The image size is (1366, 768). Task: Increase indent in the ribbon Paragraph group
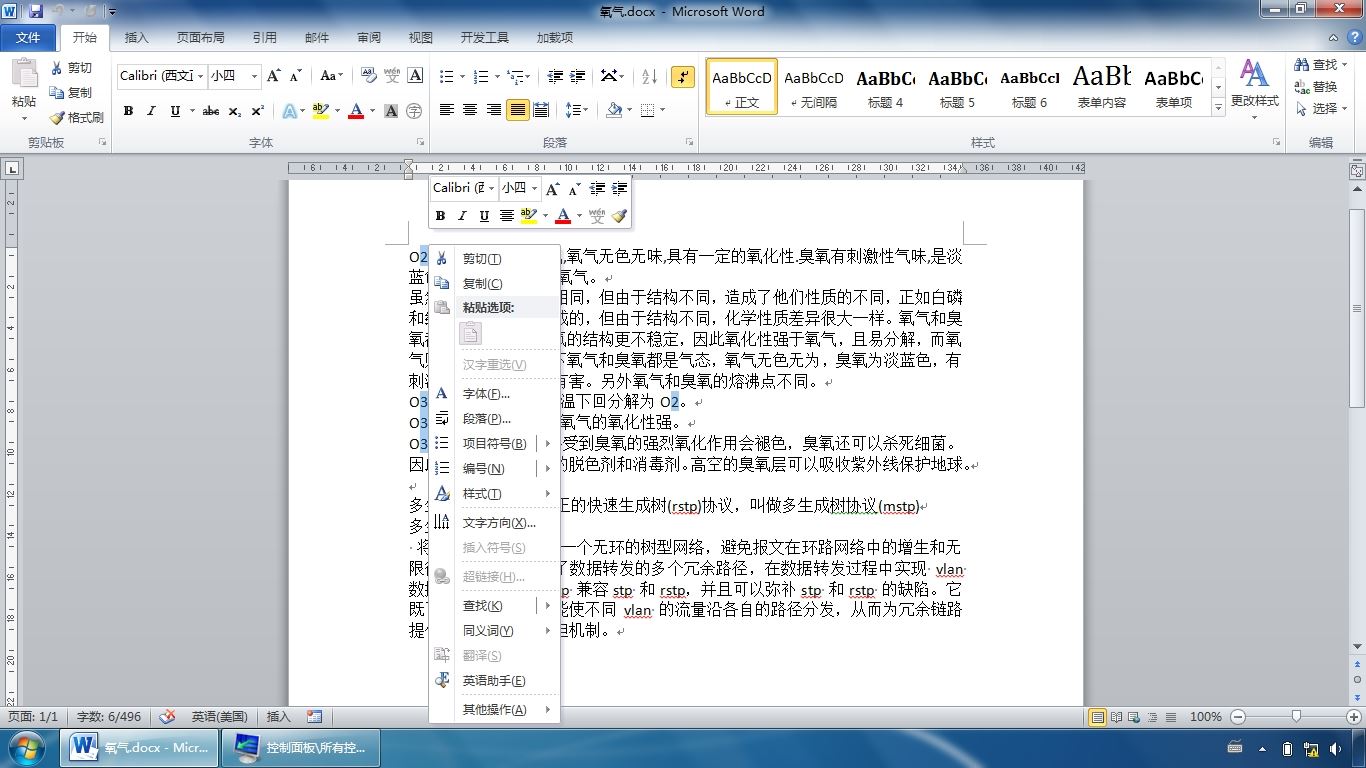click(577, 76)
